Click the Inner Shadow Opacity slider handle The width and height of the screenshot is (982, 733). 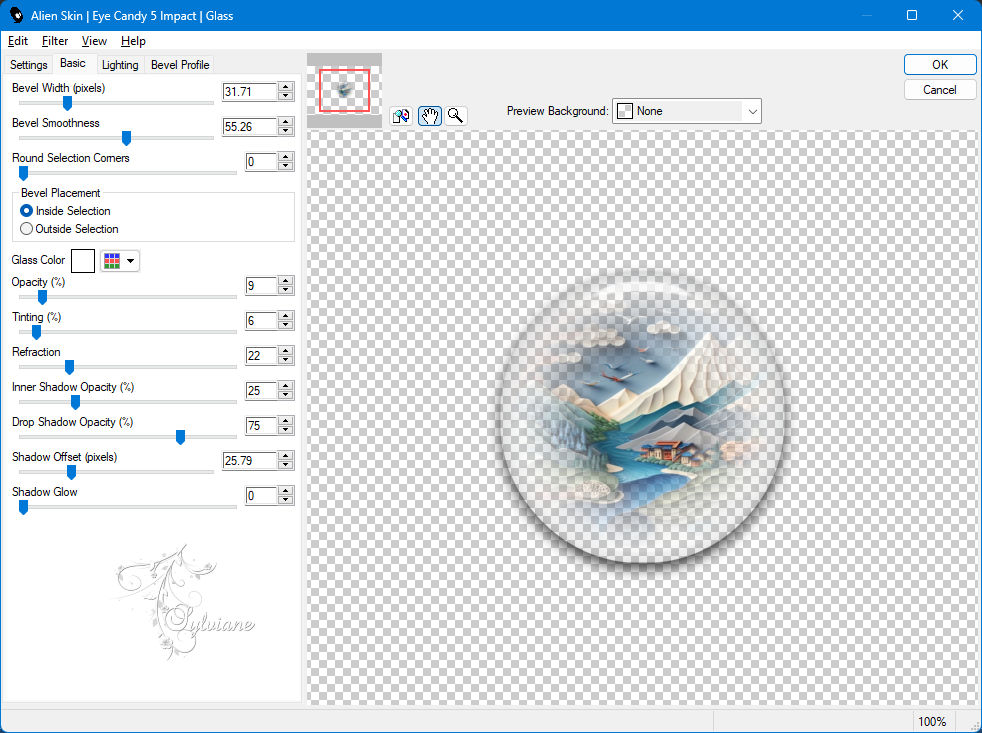coord(75,402)
